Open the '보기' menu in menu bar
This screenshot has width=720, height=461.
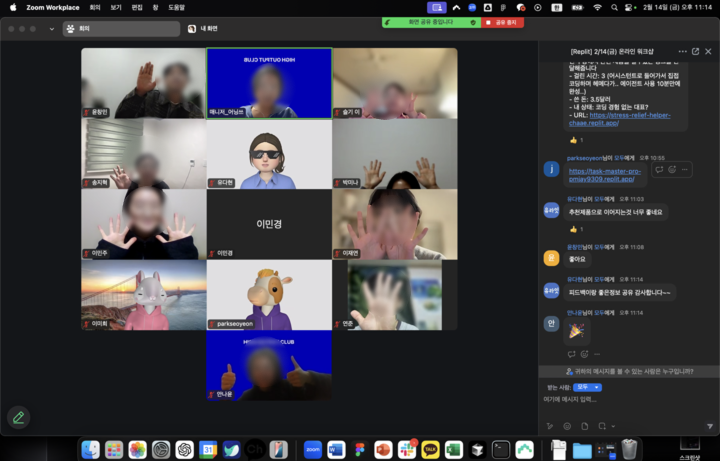pos(116,7)
